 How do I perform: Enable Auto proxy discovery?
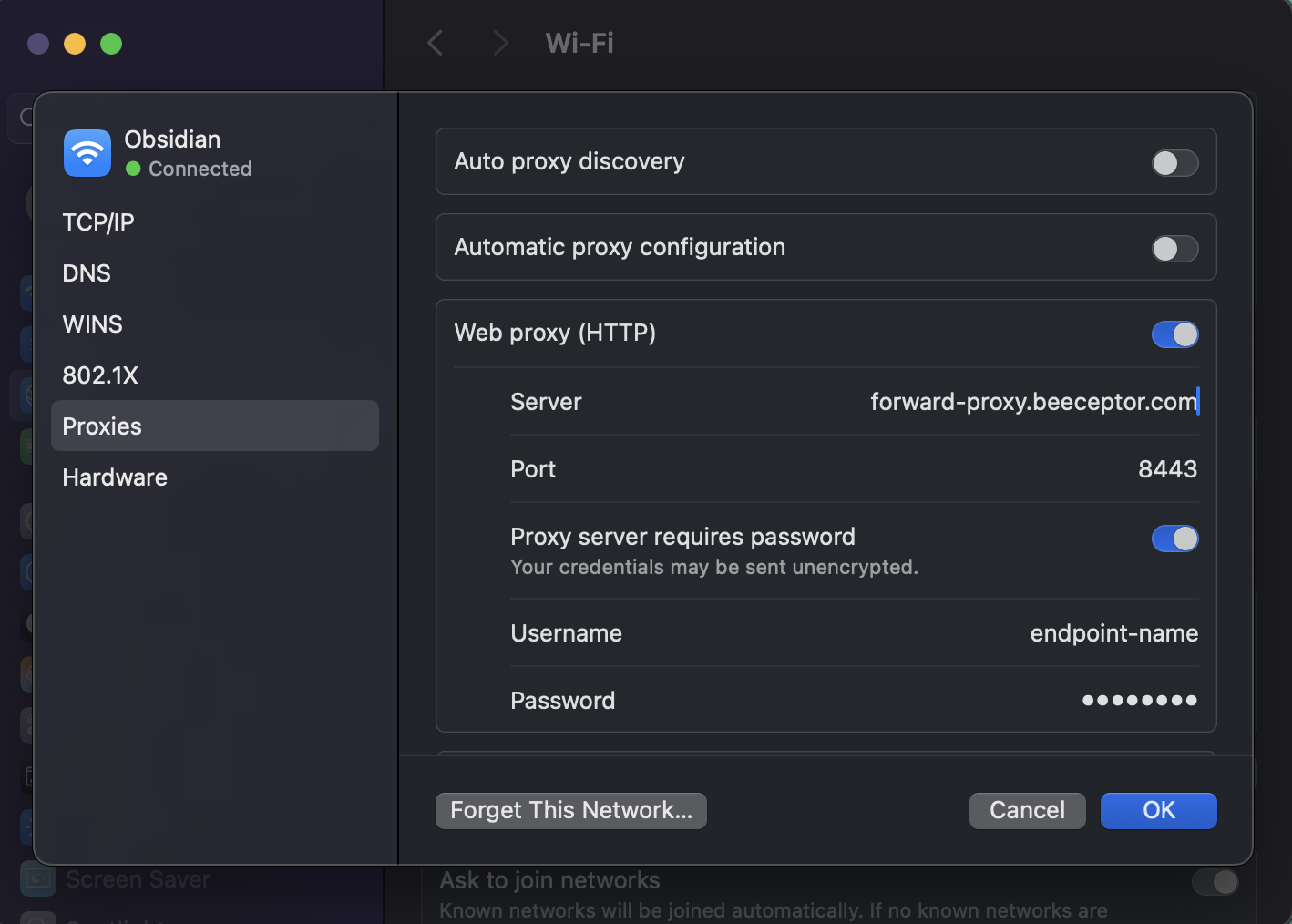click(x=1174, y=163)
